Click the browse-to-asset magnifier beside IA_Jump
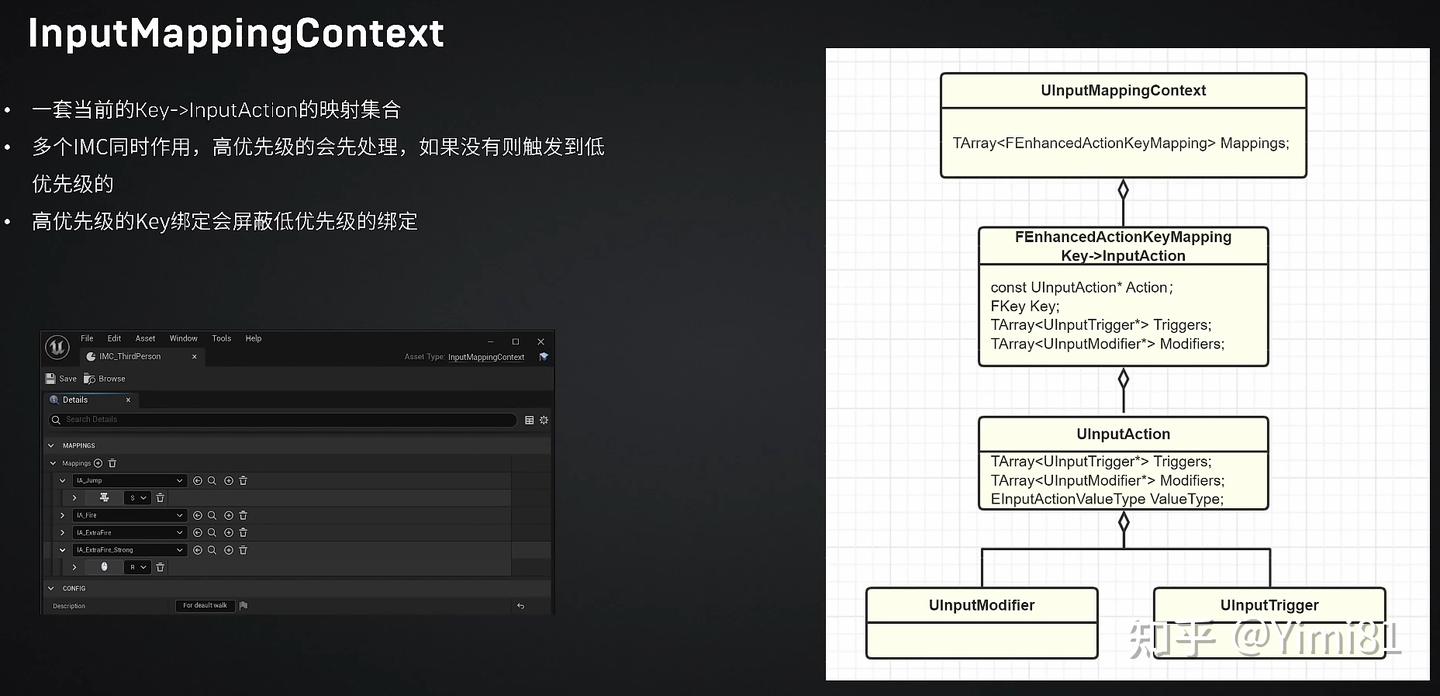This screenshot has height=696, width=1440. [212, 481]
